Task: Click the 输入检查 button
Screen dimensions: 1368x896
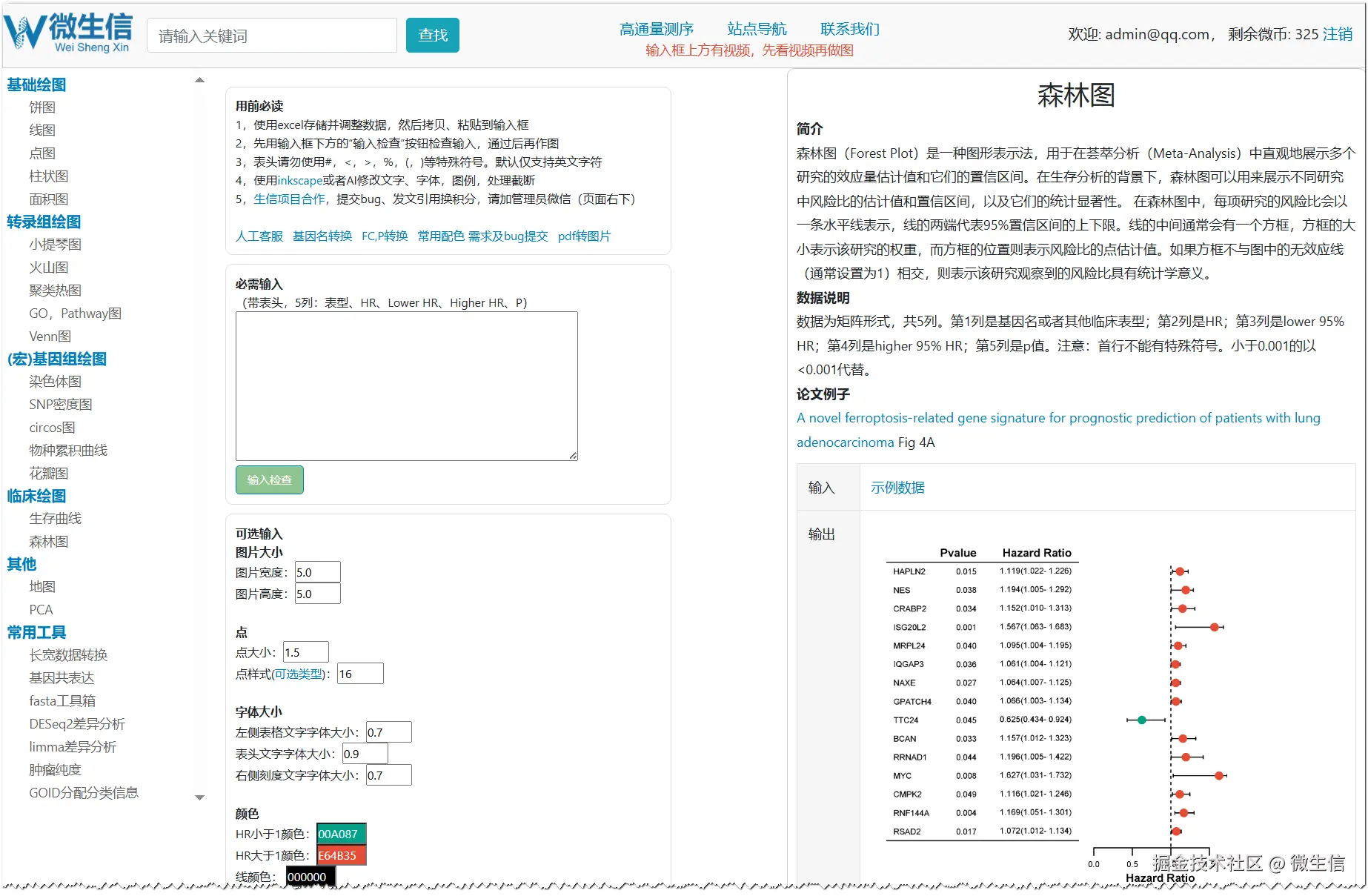Action: pyautogui.click(x=270, y=479)
